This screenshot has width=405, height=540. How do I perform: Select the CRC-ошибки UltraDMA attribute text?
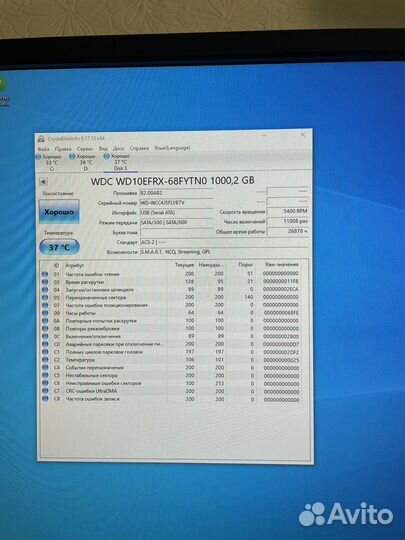click(x=91, y=391)
